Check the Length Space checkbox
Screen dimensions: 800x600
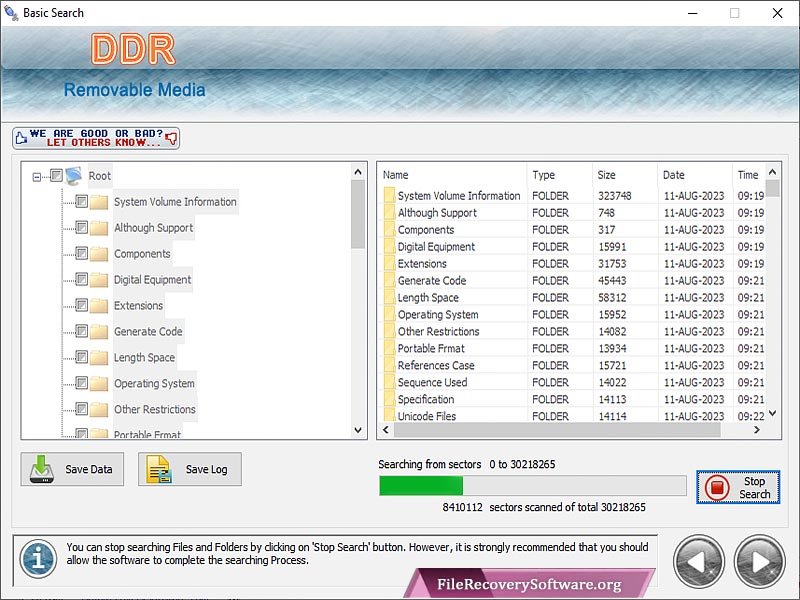point(82,357)
